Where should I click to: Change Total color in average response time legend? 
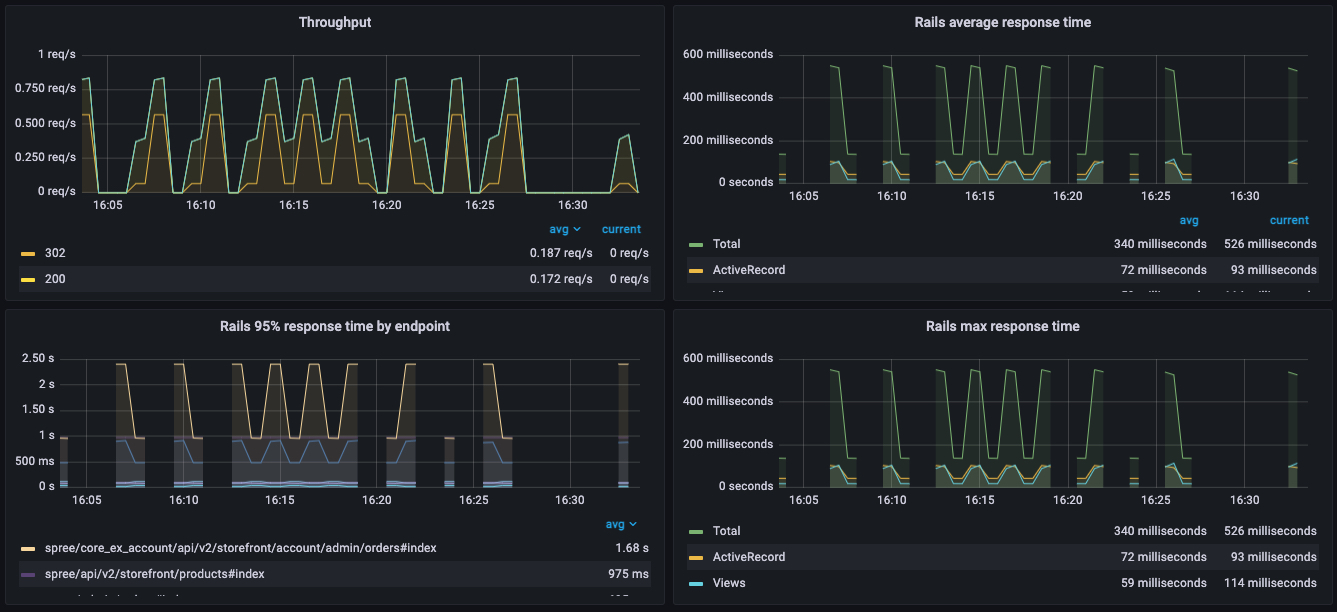pos(696,245)
